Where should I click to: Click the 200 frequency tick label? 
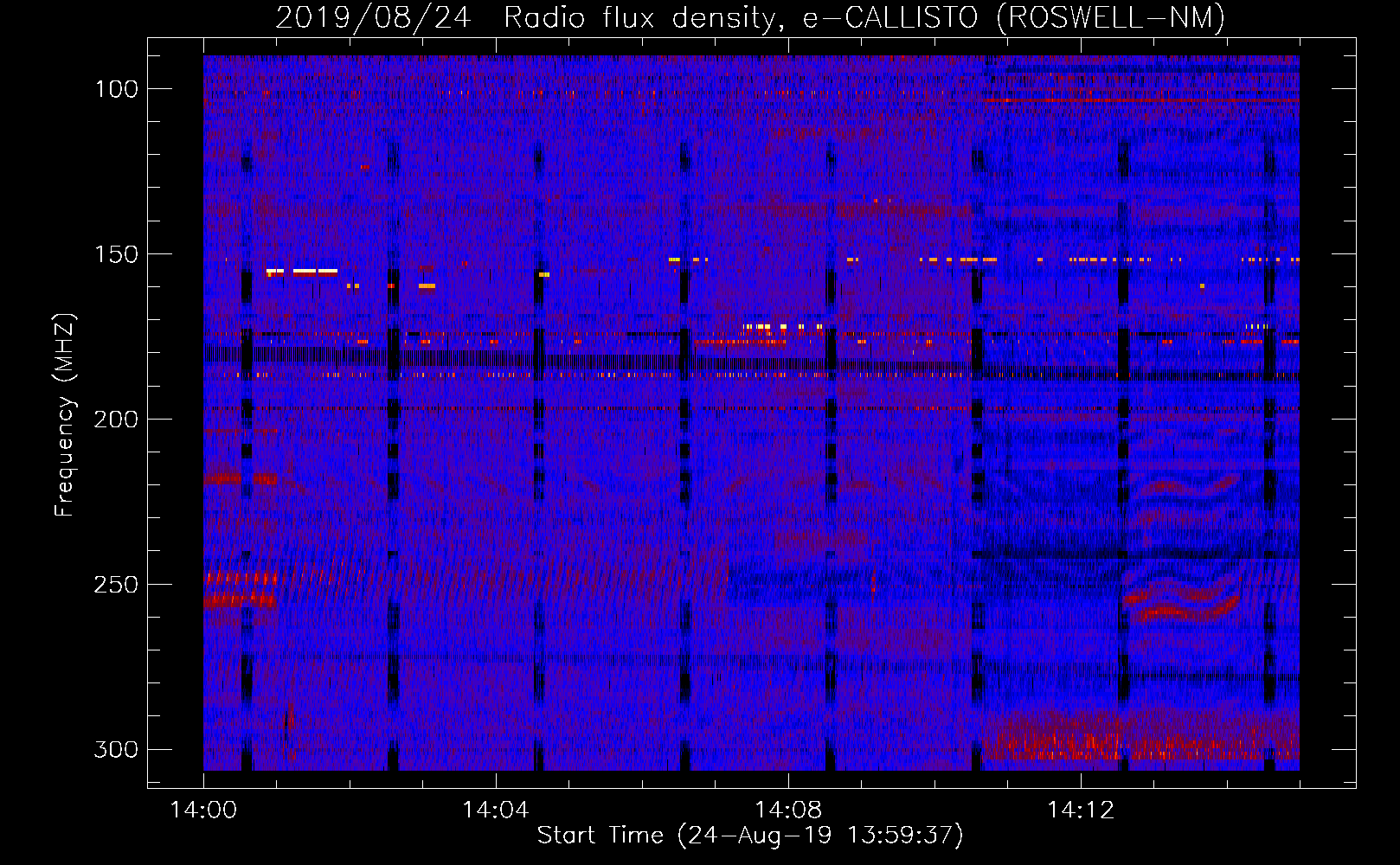point(116,420)
